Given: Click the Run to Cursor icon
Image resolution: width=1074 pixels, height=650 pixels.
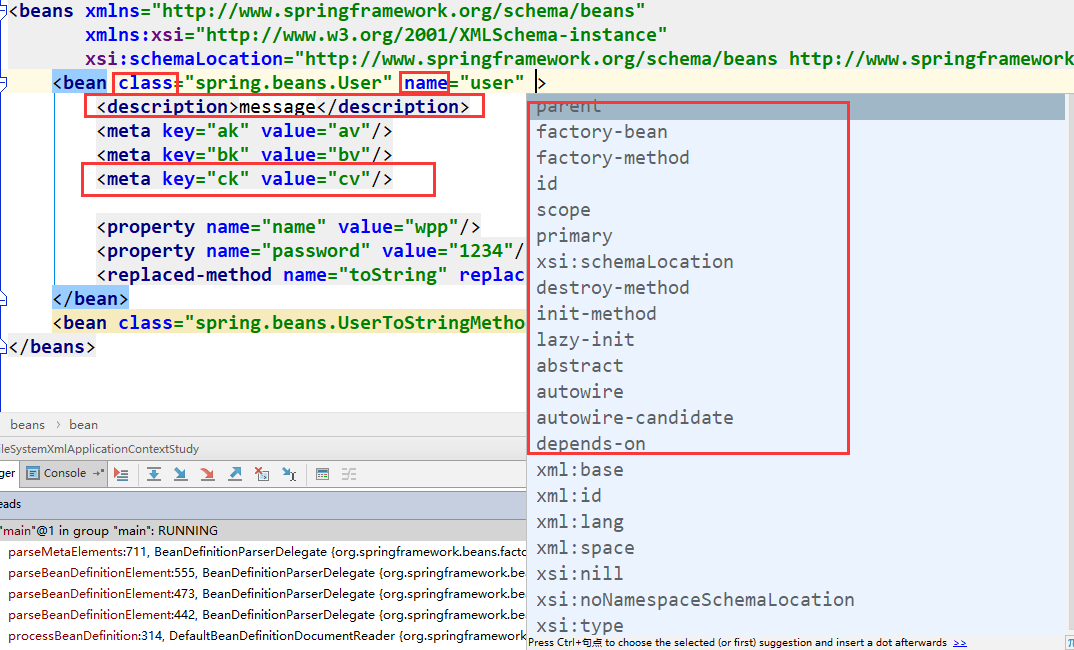Looking at the screenshot, I should pyautogui.click(x=289, y=474).
